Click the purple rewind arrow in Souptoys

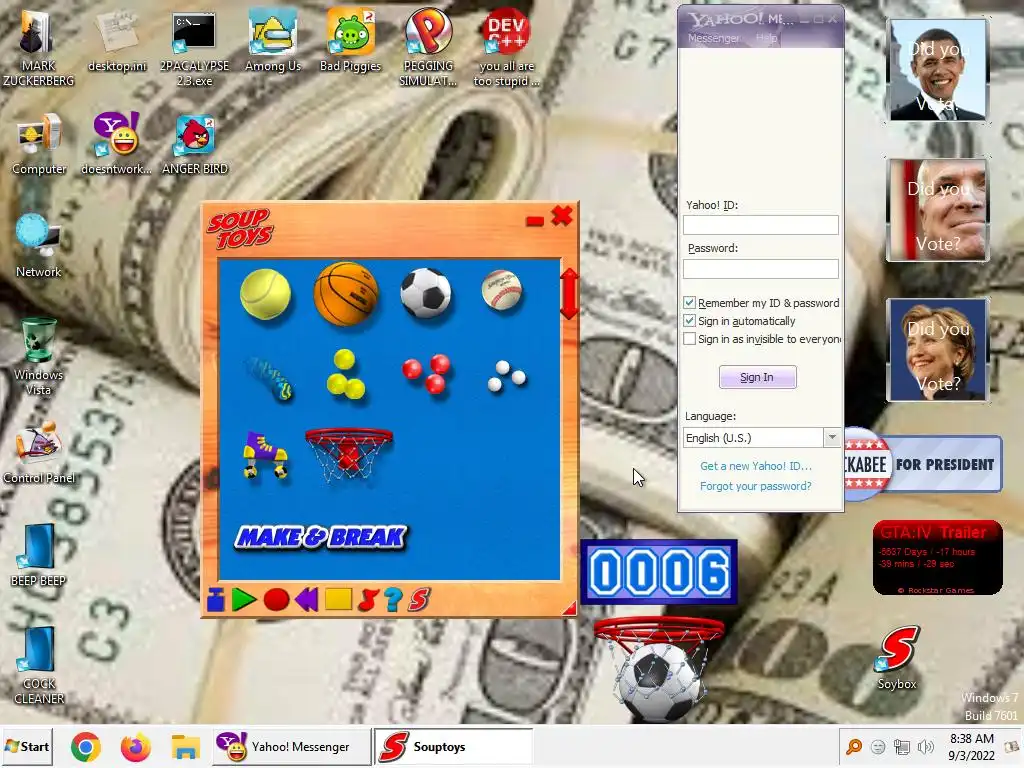click(x=306, y=600)
